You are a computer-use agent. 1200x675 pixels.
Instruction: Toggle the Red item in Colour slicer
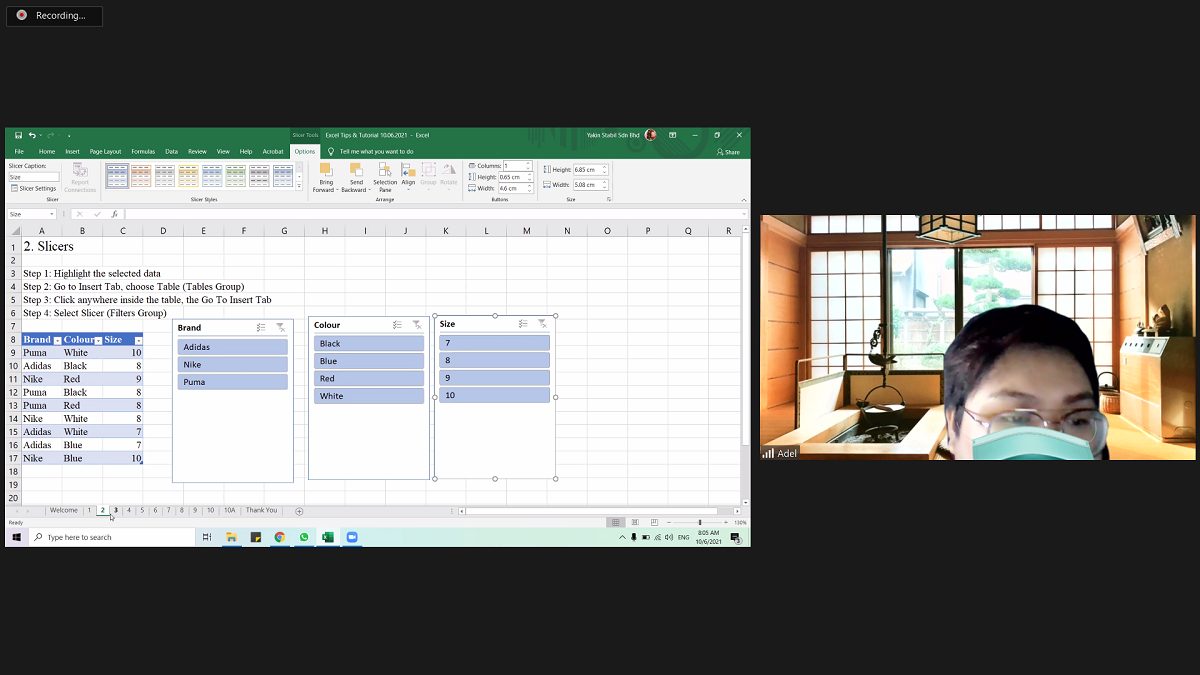[369, 378]
